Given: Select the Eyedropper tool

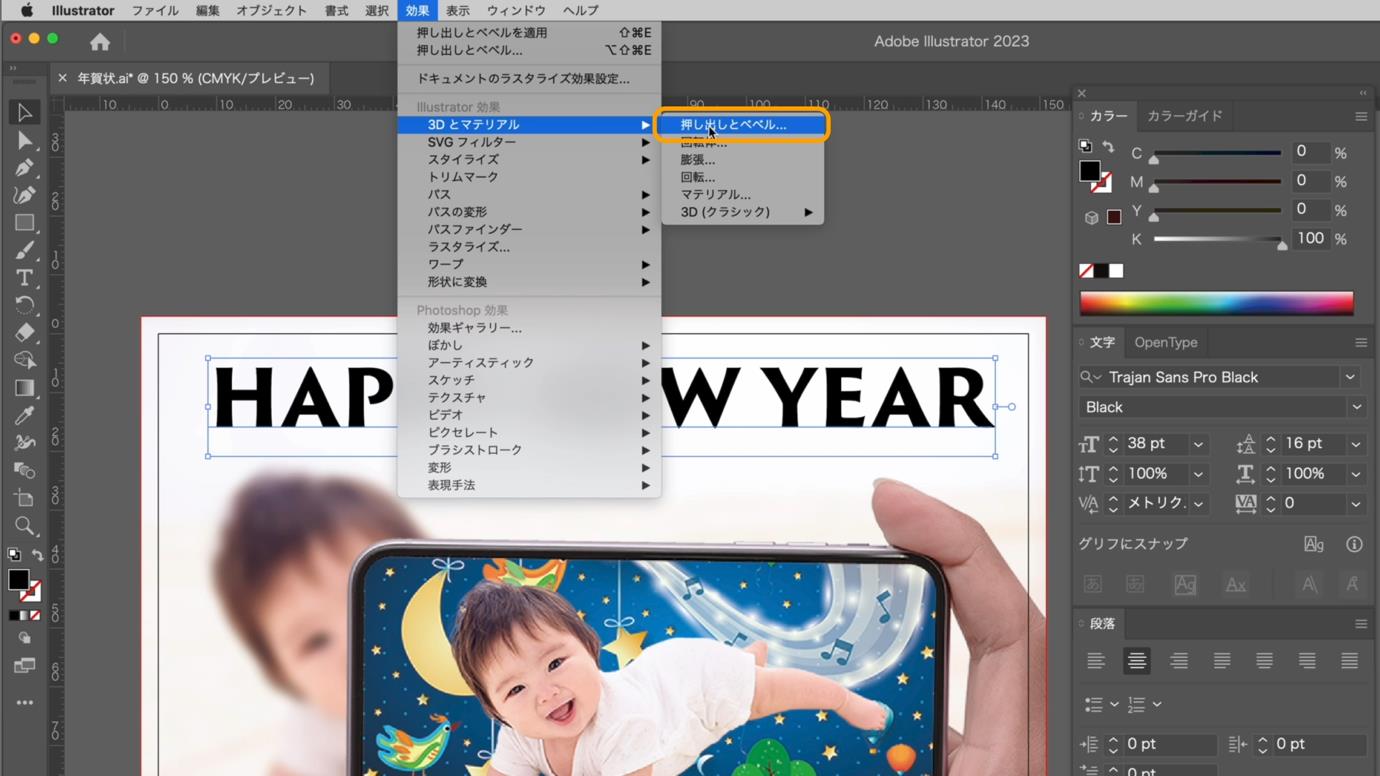Looking at the screenshot, I should coord(24,415).
